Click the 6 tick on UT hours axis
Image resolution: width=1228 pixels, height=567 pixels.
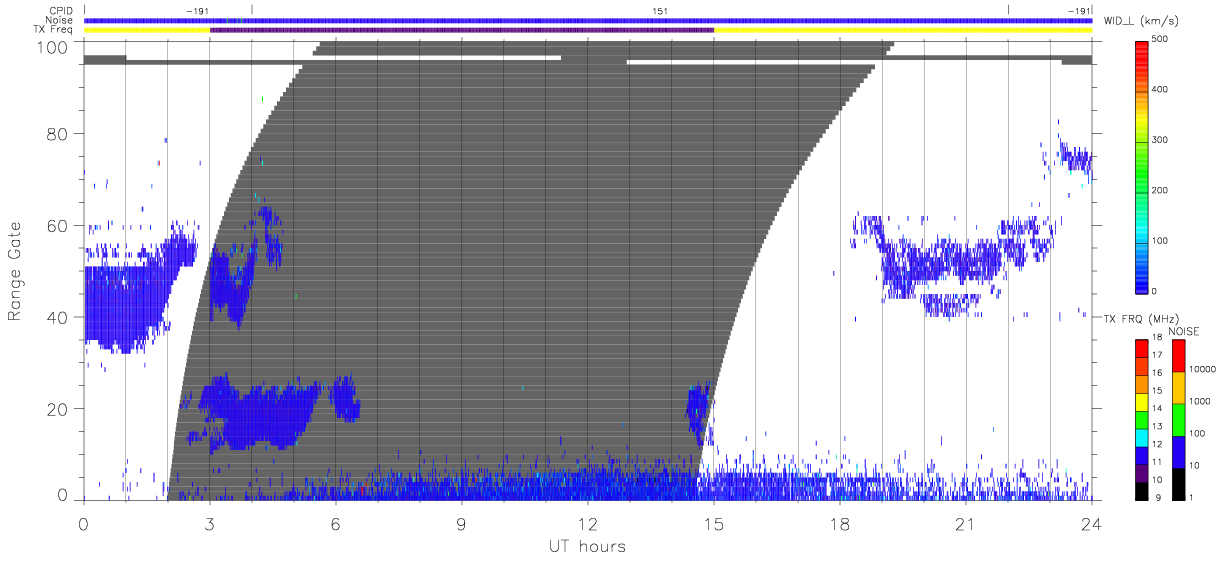[x=335, y=523]
